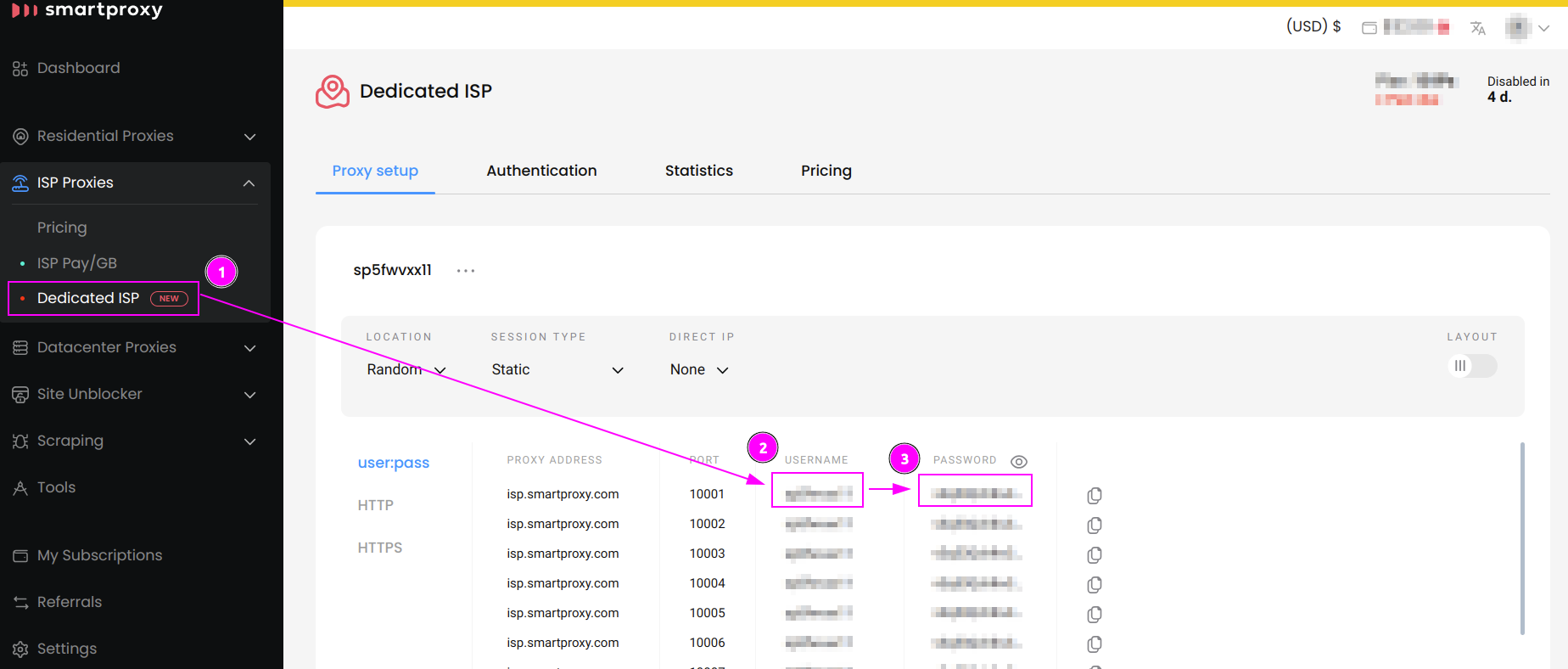Viewport: 1568px width, 669px height.
Task: Open Tools from the sidebar
Action: [x=56, y=487]
